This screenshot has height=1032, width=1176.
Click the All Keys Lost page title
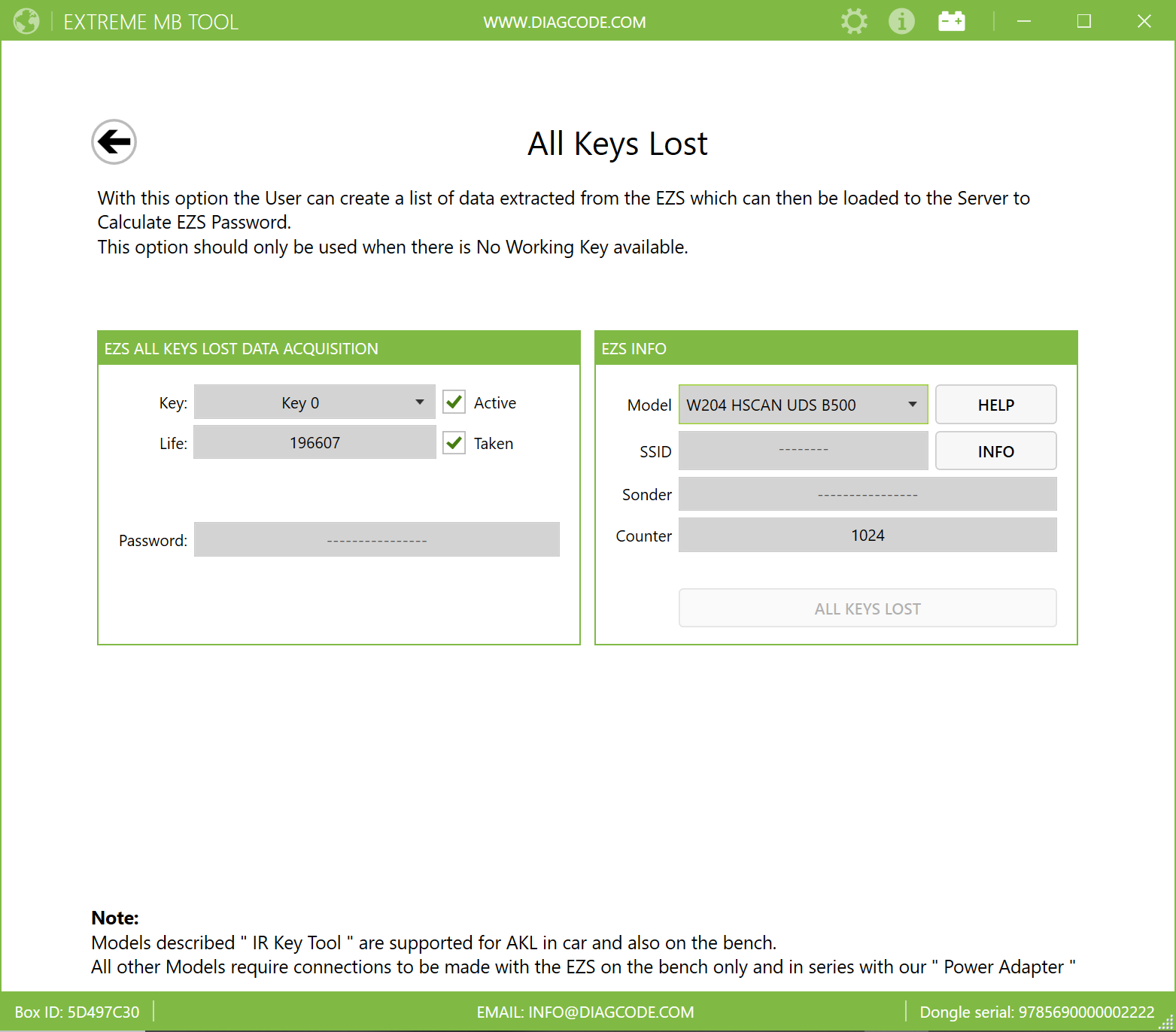(x=618, y=144)
